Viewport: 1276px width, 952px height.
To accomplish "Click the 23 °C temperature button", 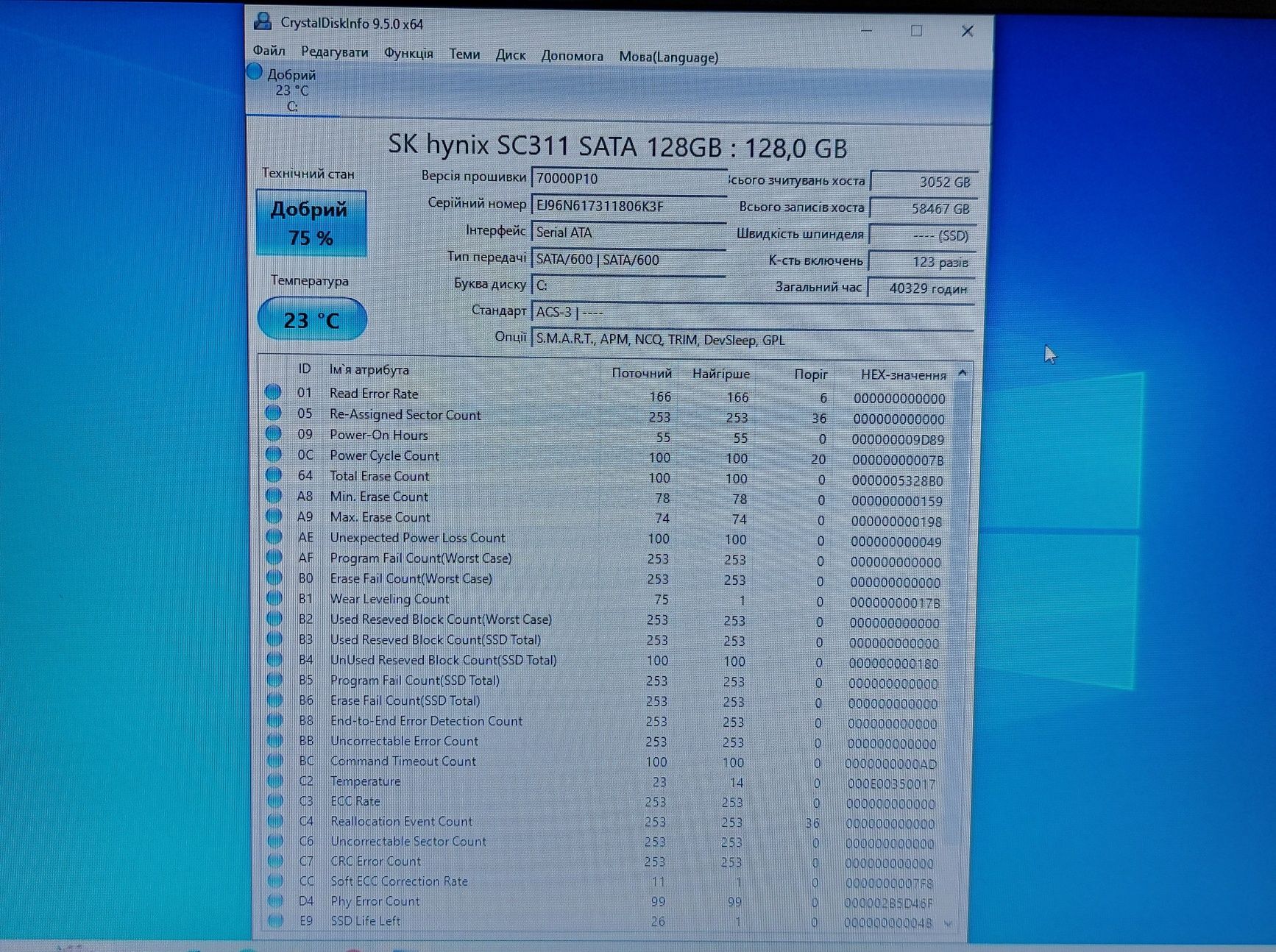I will pos(312,319).
